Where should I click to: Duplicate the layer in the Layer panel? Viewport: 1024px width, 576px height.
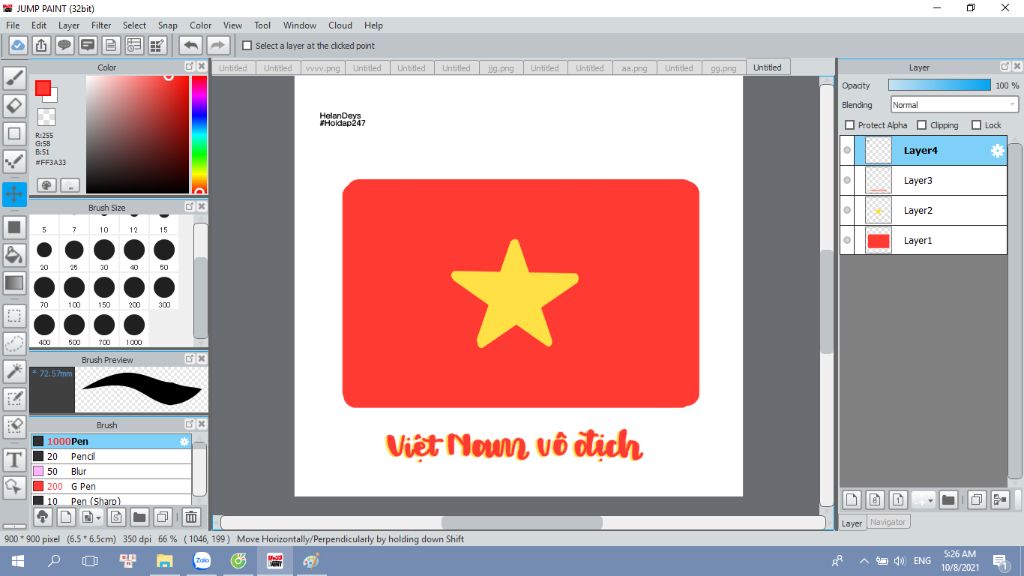point(976,500)
